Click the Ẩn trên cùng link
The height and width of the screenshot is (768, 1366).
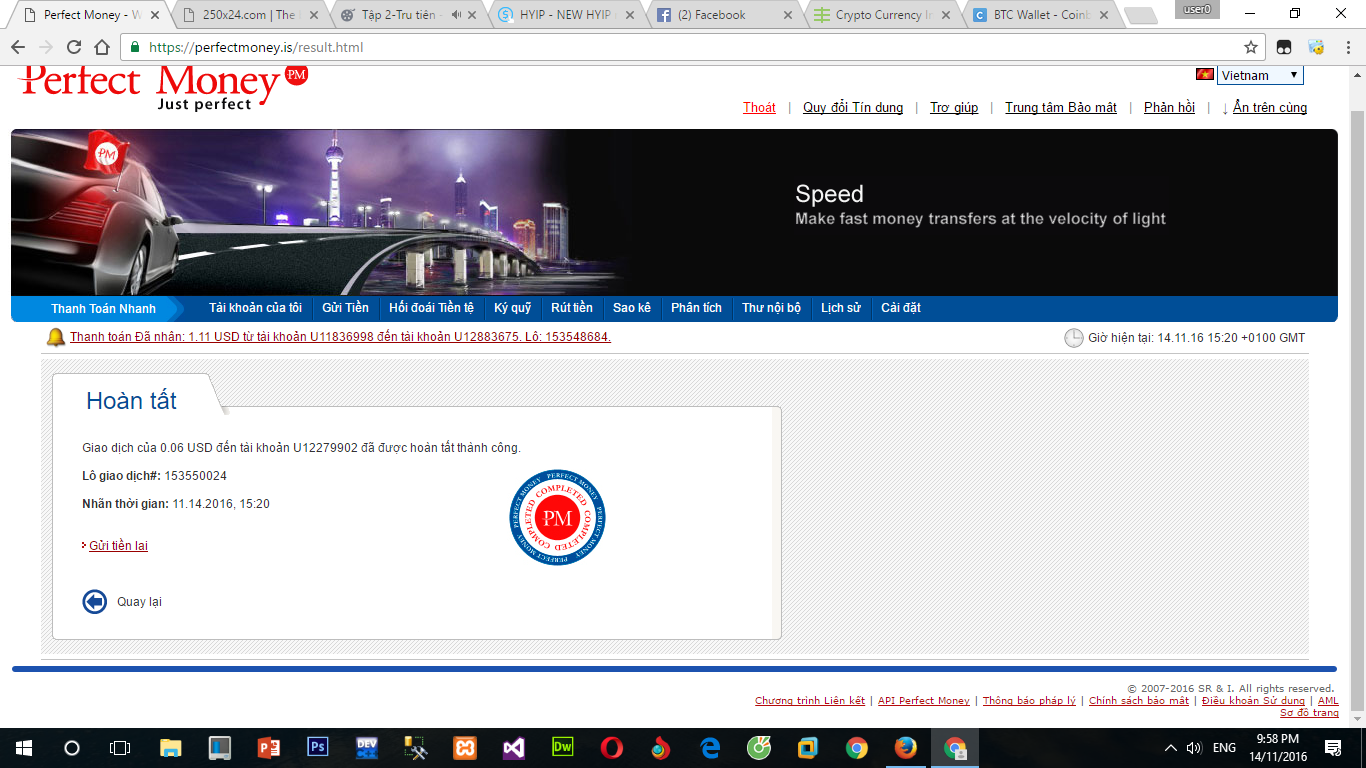click(x=1270, y=108)
